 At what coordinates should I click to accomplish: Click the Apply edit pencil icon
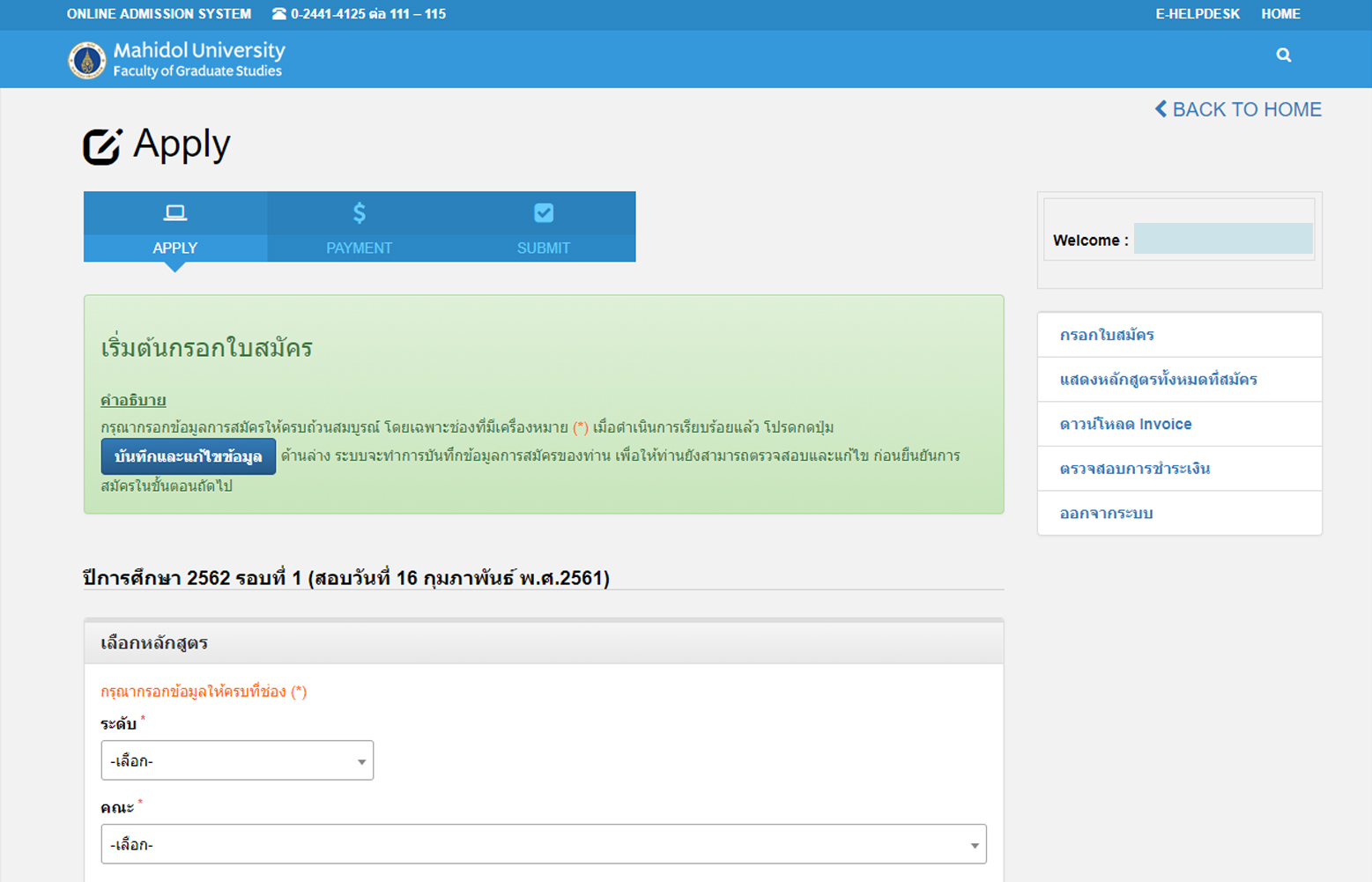[102, 146]
